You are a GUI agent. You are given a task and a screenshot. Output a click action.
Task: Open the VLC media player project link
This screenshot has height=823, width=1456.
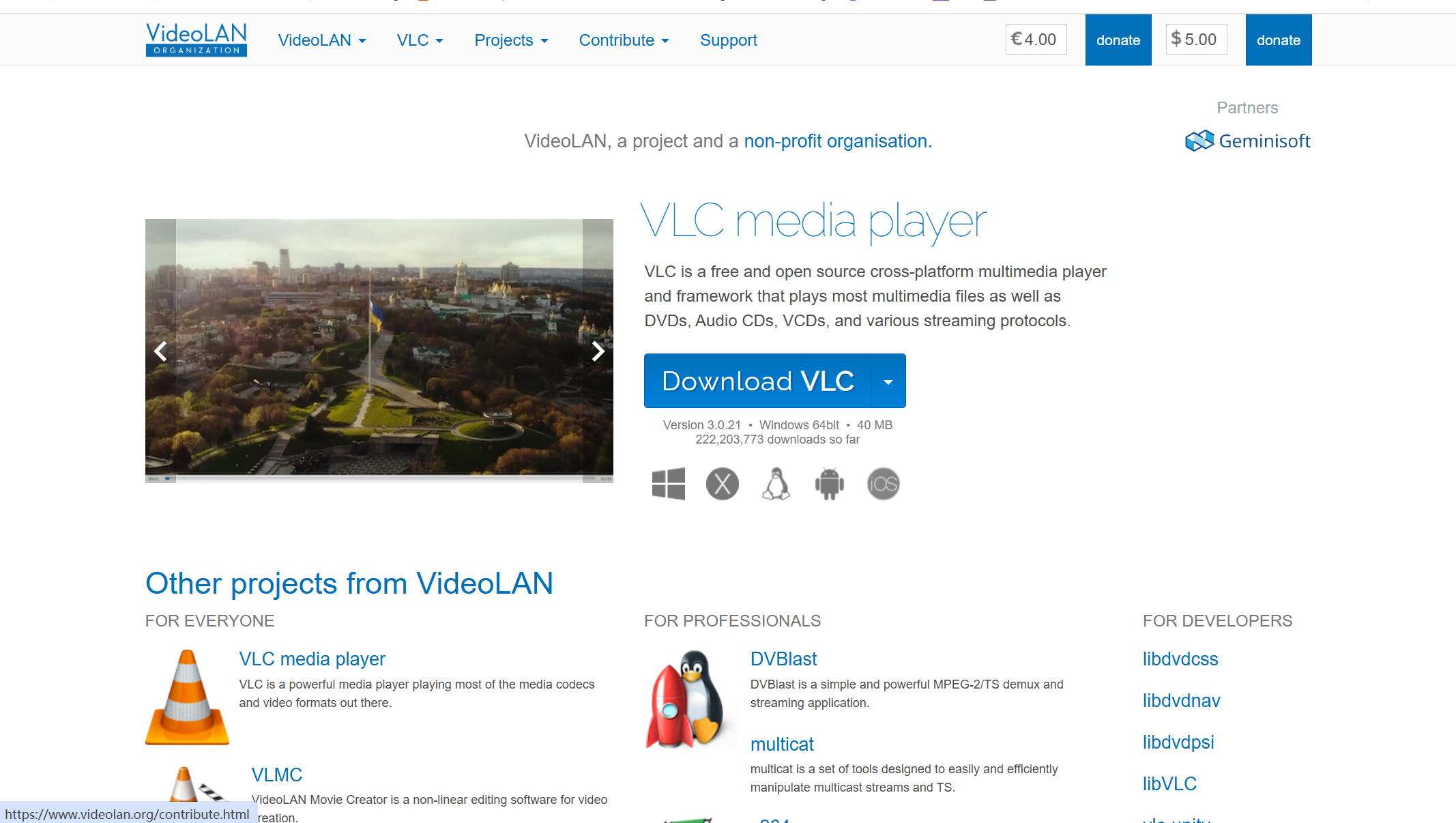click(x=312, y=659)
